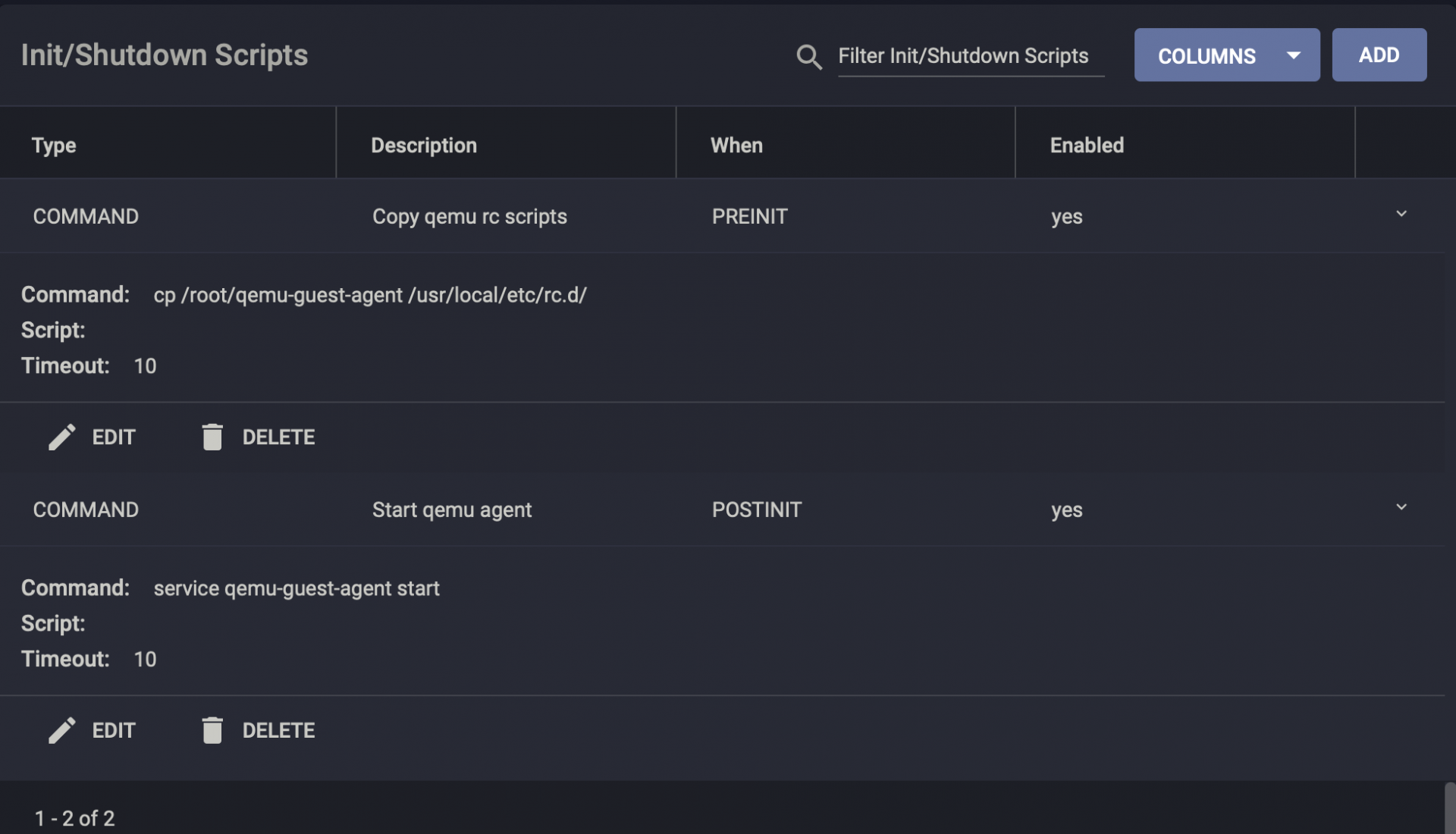Collapse the Copy qemu rc scripts row chevron
This screenshot has height=834, width=1456.
tap(1401, 215)
